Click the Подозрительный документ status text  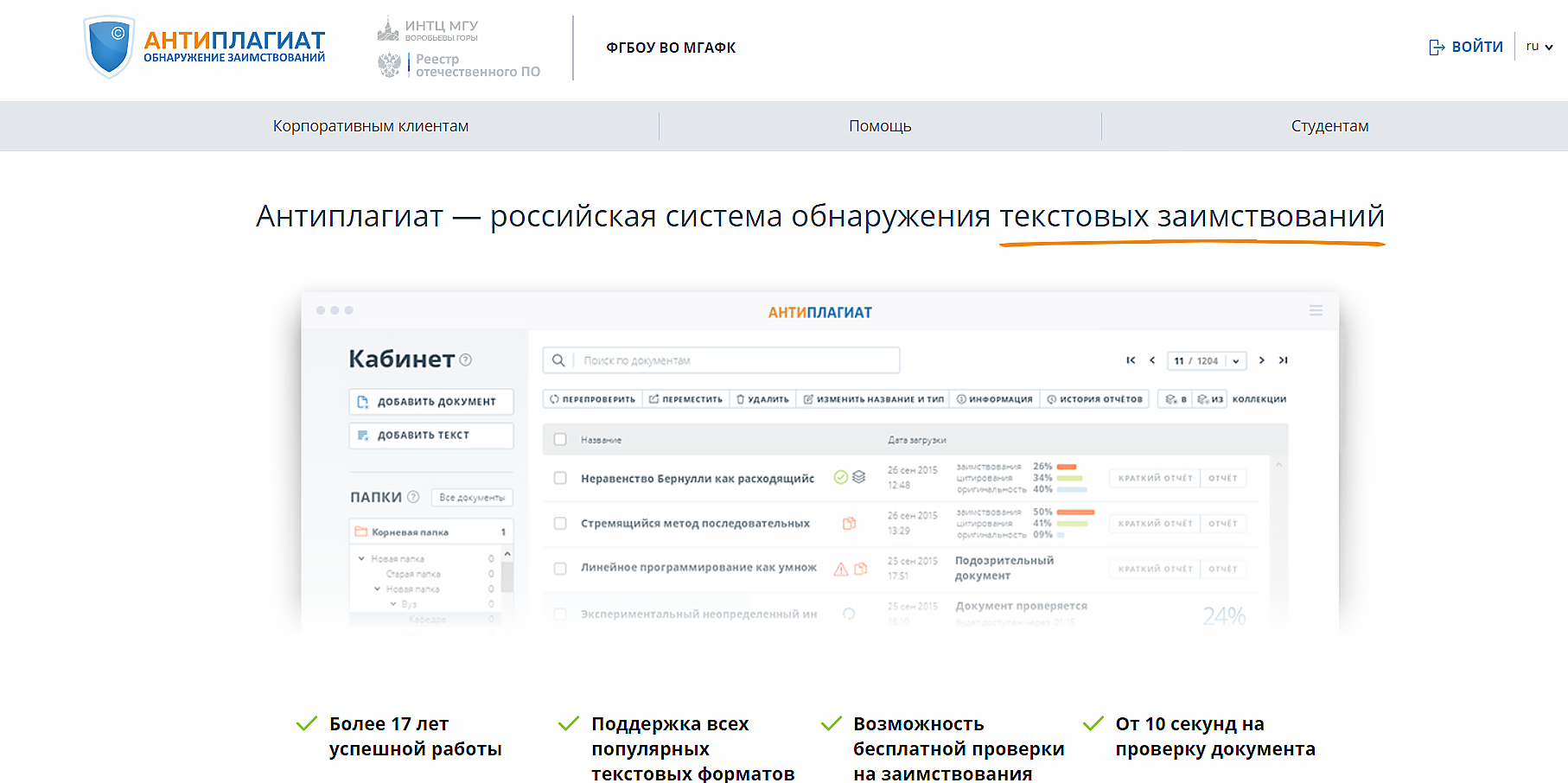coord(1004,568)
